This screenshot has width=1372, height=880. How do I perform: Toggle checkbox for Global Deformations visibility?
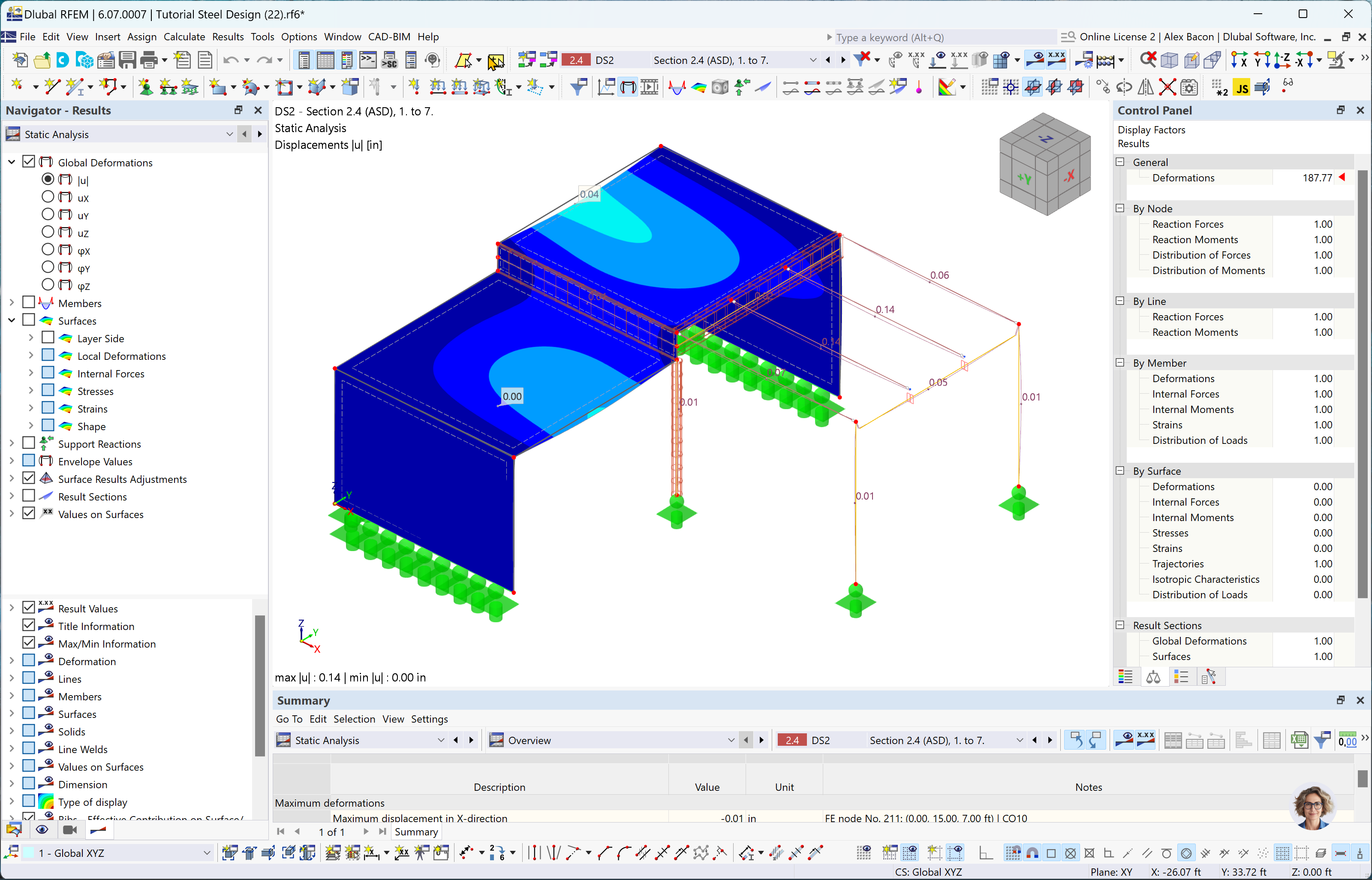point(29,162)
